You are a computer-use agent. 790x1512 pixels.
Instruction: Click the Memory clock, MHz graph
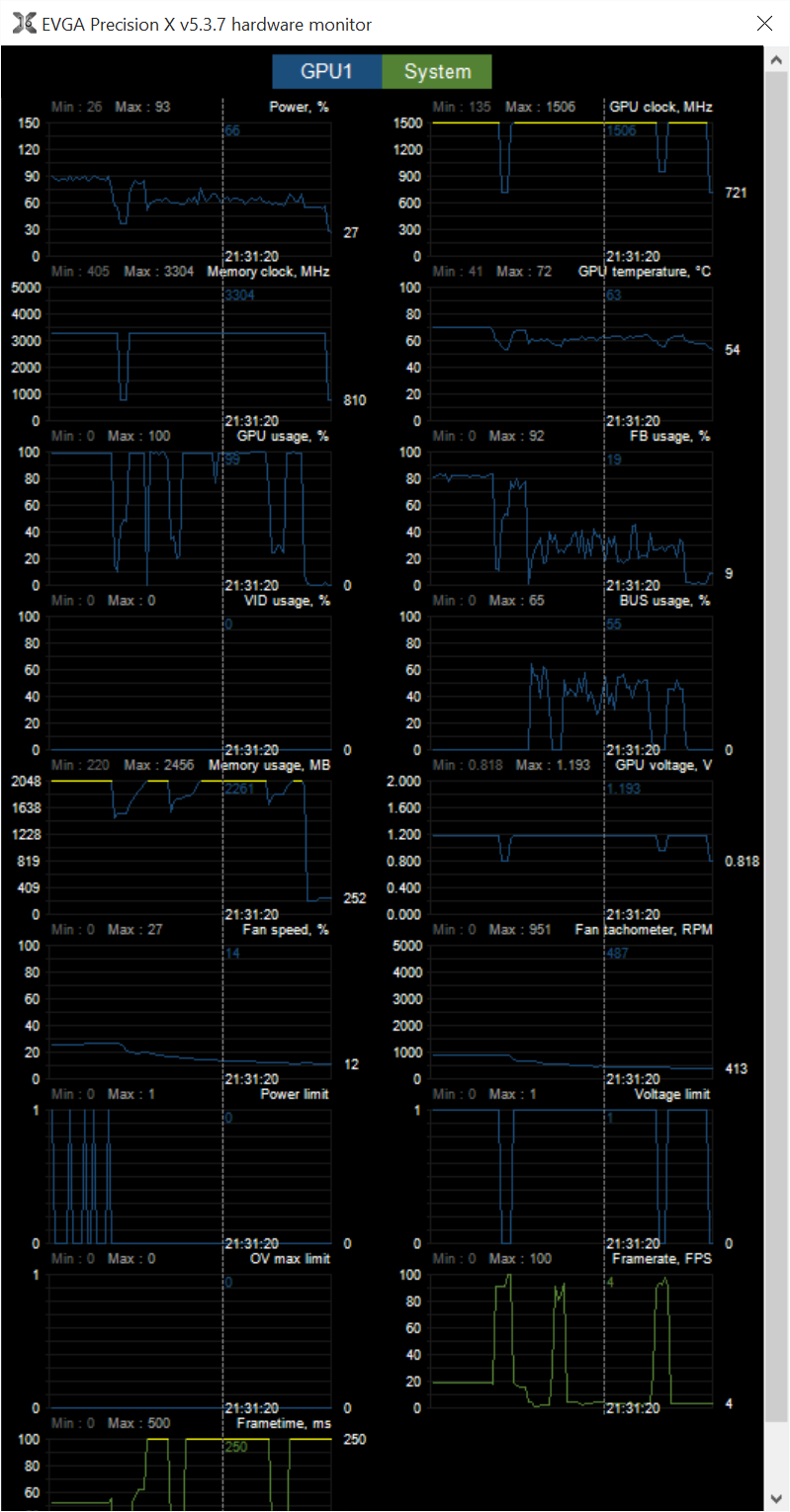tap(191, 354)
